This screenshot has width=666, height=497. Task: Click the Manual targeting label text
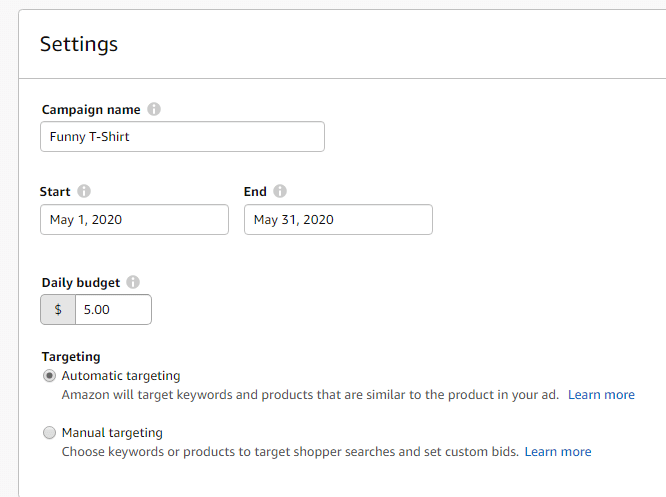[x=112, y=432]
